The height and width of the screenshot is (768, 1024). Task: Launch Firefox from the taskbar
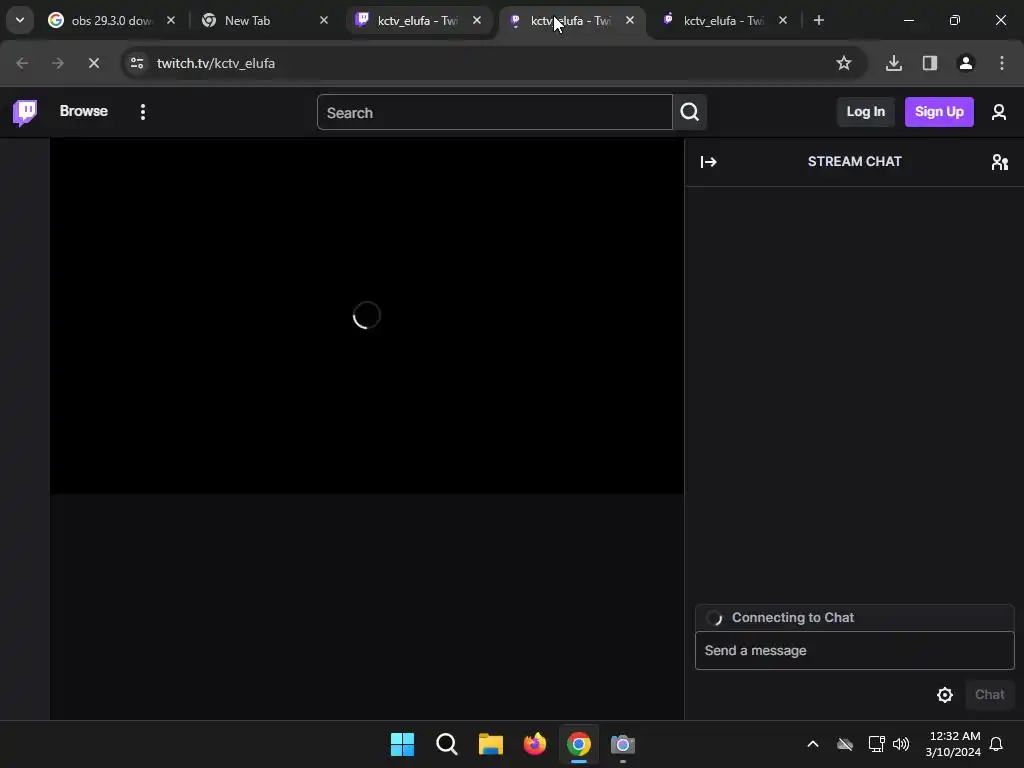click(x=534, y=744)
